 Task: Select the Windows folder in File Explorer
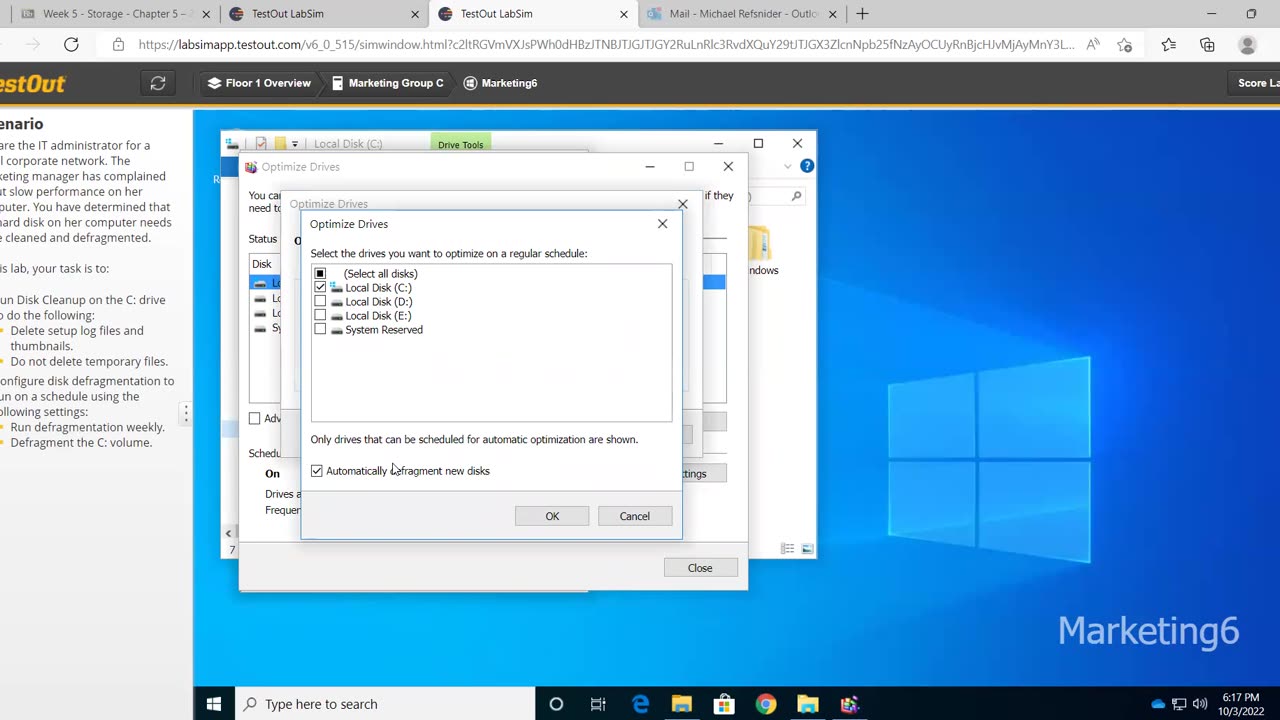760,250
